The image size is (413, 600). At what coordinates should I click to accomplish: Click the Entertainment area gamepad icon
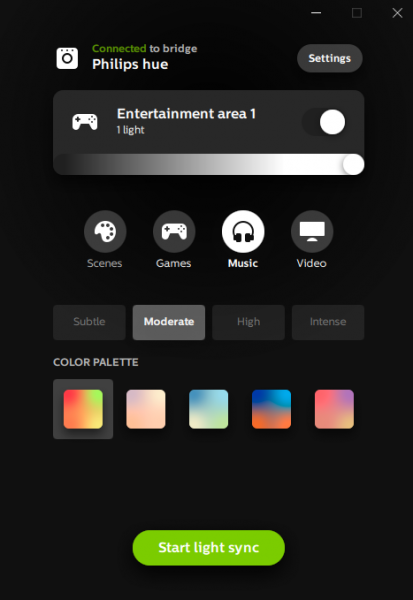tap(85, 122)
